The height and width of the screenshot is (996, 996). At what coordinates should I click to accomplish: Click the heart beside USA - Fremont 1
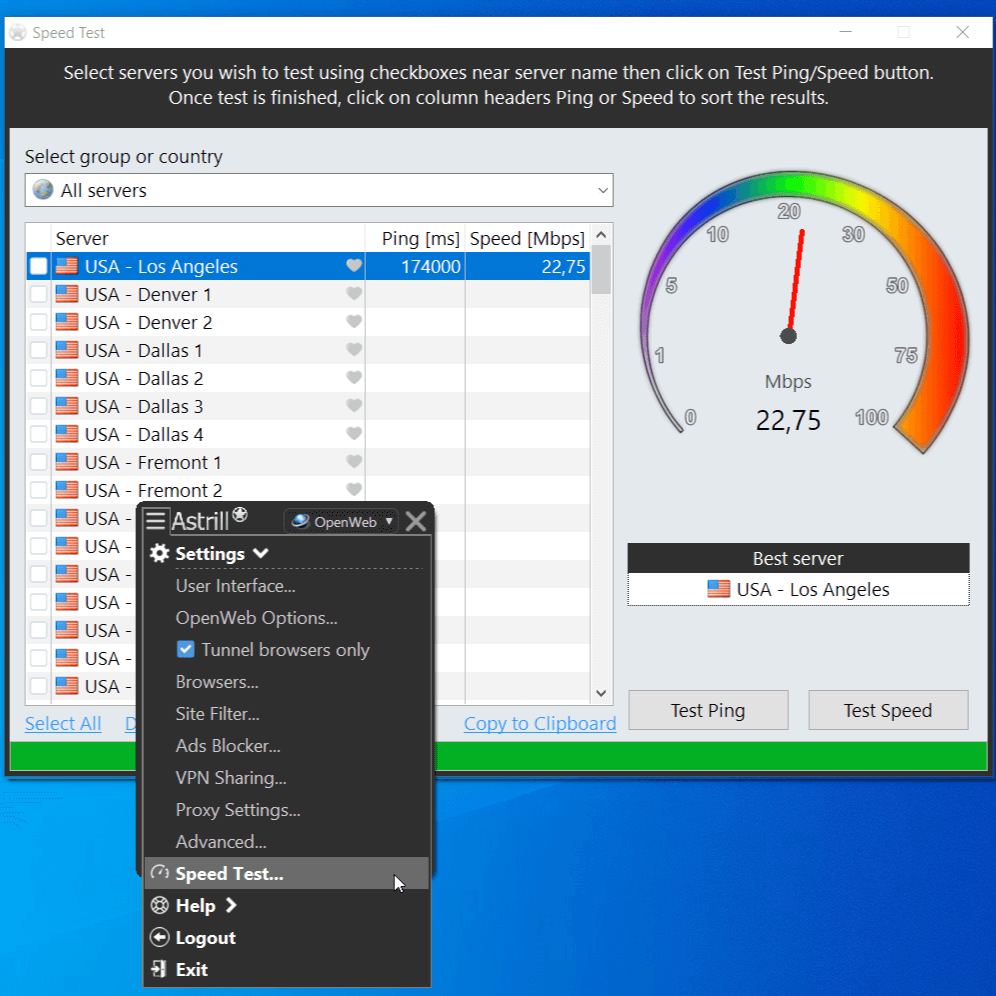tap(354, 461)
